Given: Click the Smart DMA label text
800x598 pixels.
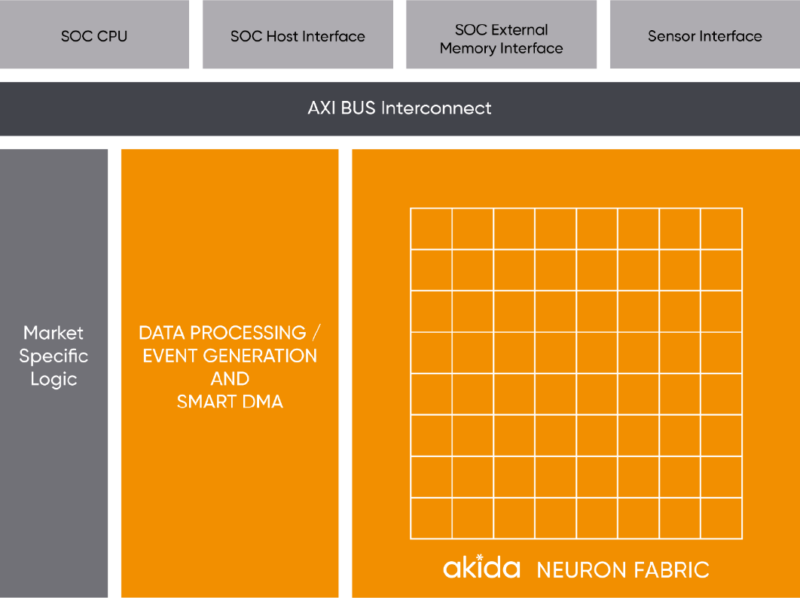Looking at the screenshot, I should click(x=229, y=401).
